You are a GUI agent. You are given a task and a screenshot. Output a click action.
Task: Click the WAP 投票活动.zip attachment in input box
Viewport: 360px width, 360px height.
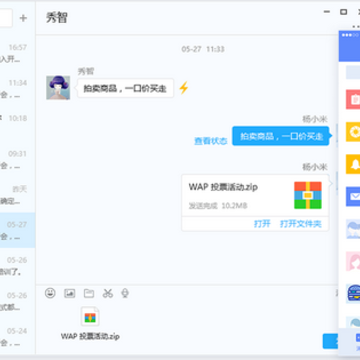[x=90, y=323]
